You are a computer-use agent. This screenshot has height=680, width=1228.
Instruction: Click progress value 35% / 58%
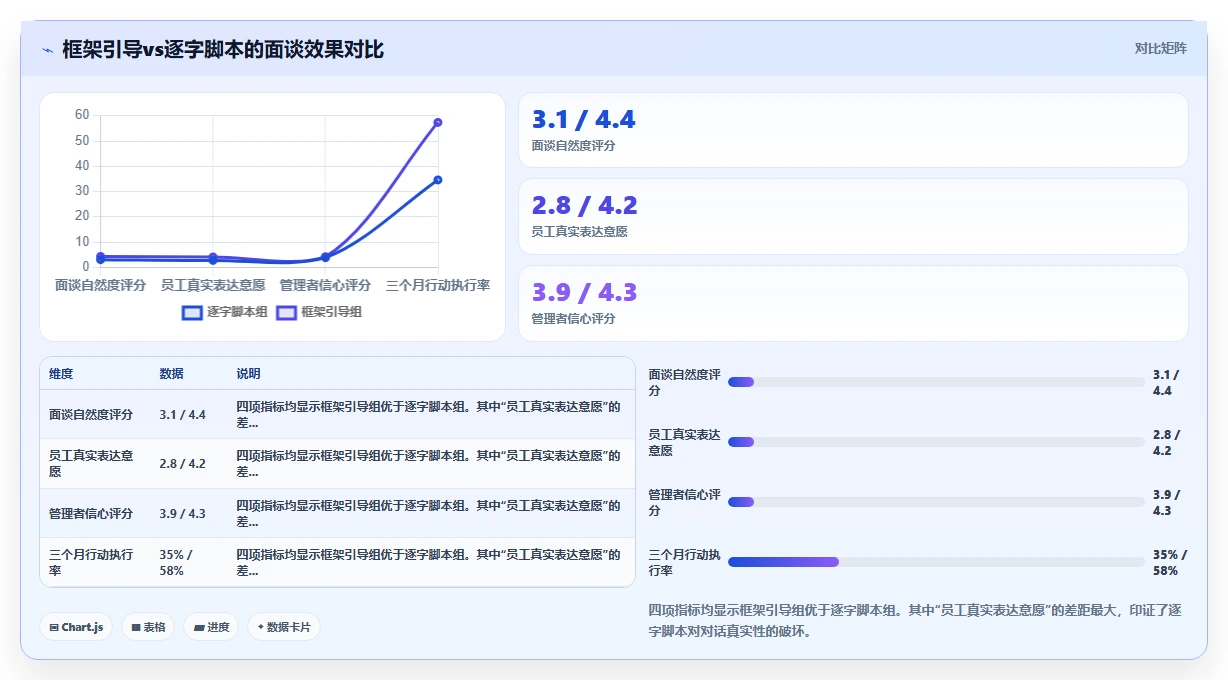(1169, 562)
